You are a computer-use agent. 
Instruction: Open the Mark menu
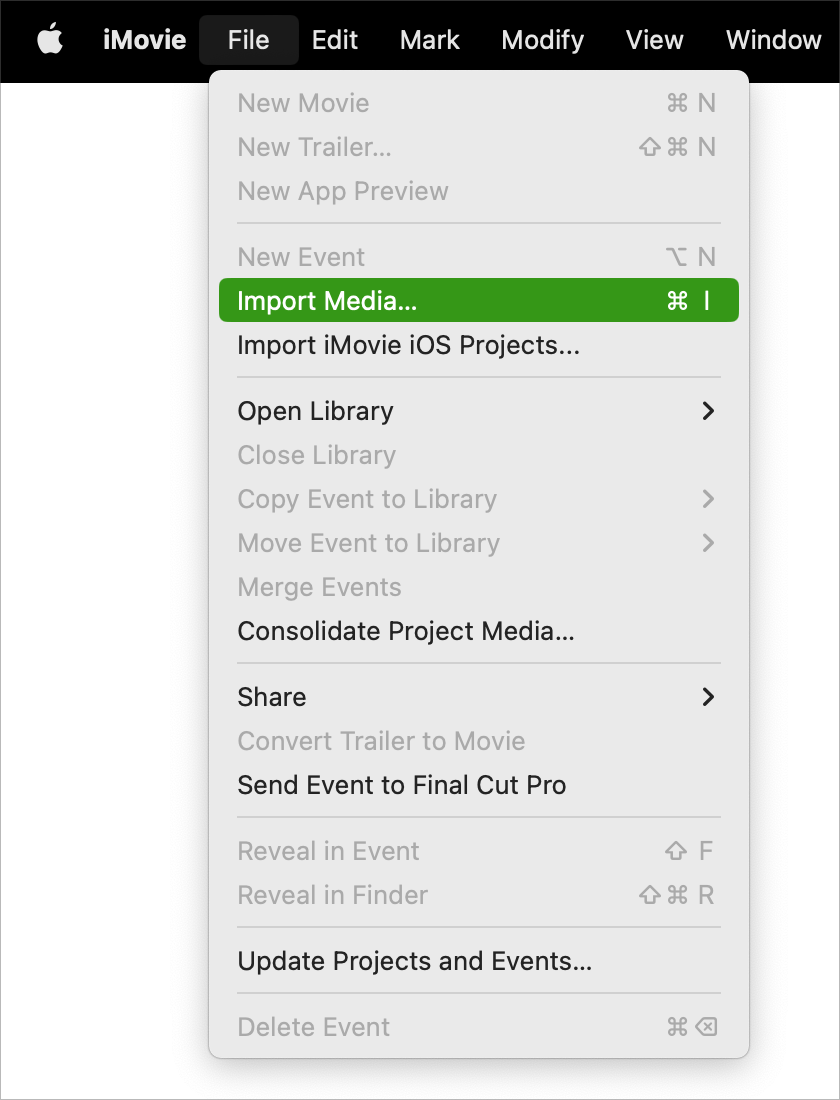(x=429, y=40)
